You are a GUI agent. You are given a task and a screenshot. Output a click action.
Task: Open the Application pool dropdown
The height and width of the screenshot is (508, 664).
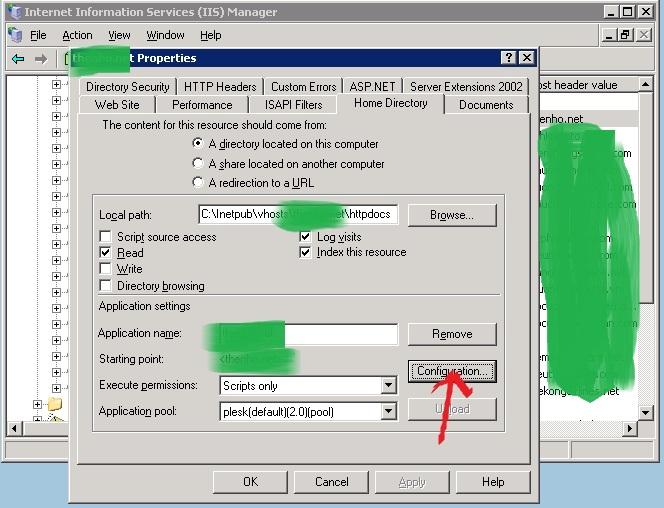[388, 411]
